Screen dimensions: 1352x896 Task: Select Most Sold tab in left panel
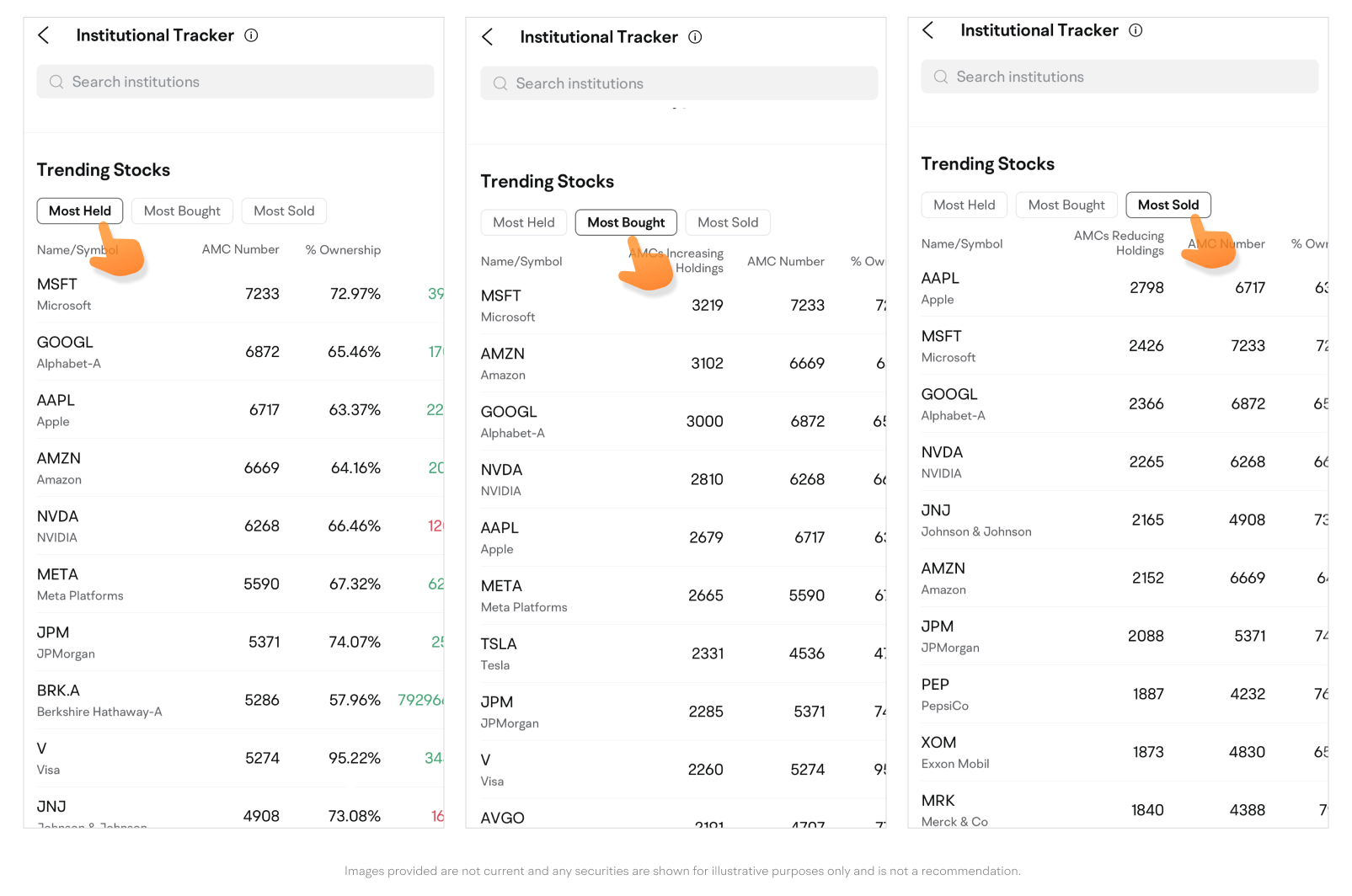click(284, 211)
